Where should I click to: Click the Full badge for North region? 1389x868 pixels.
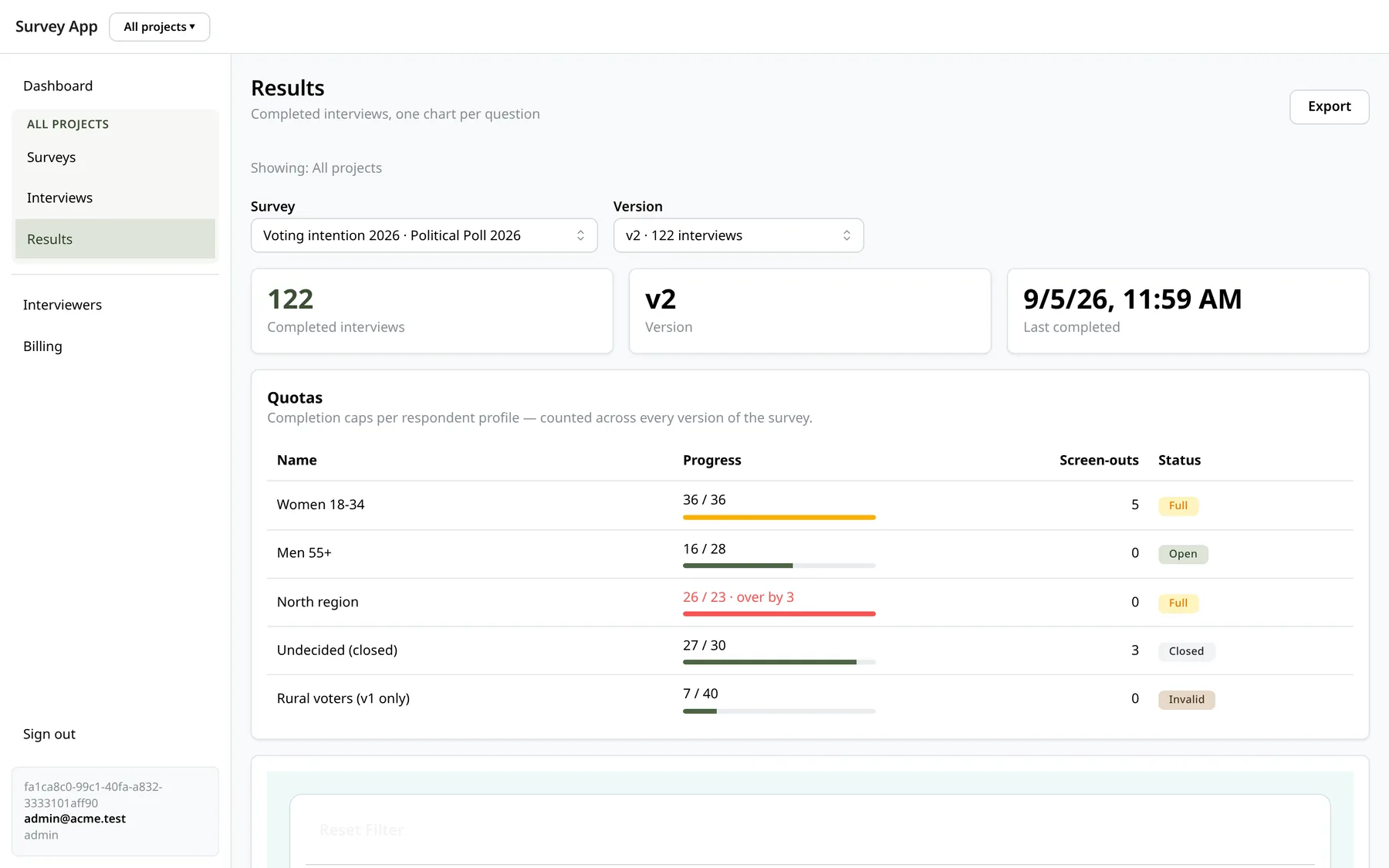click(x=1178, y=603)
